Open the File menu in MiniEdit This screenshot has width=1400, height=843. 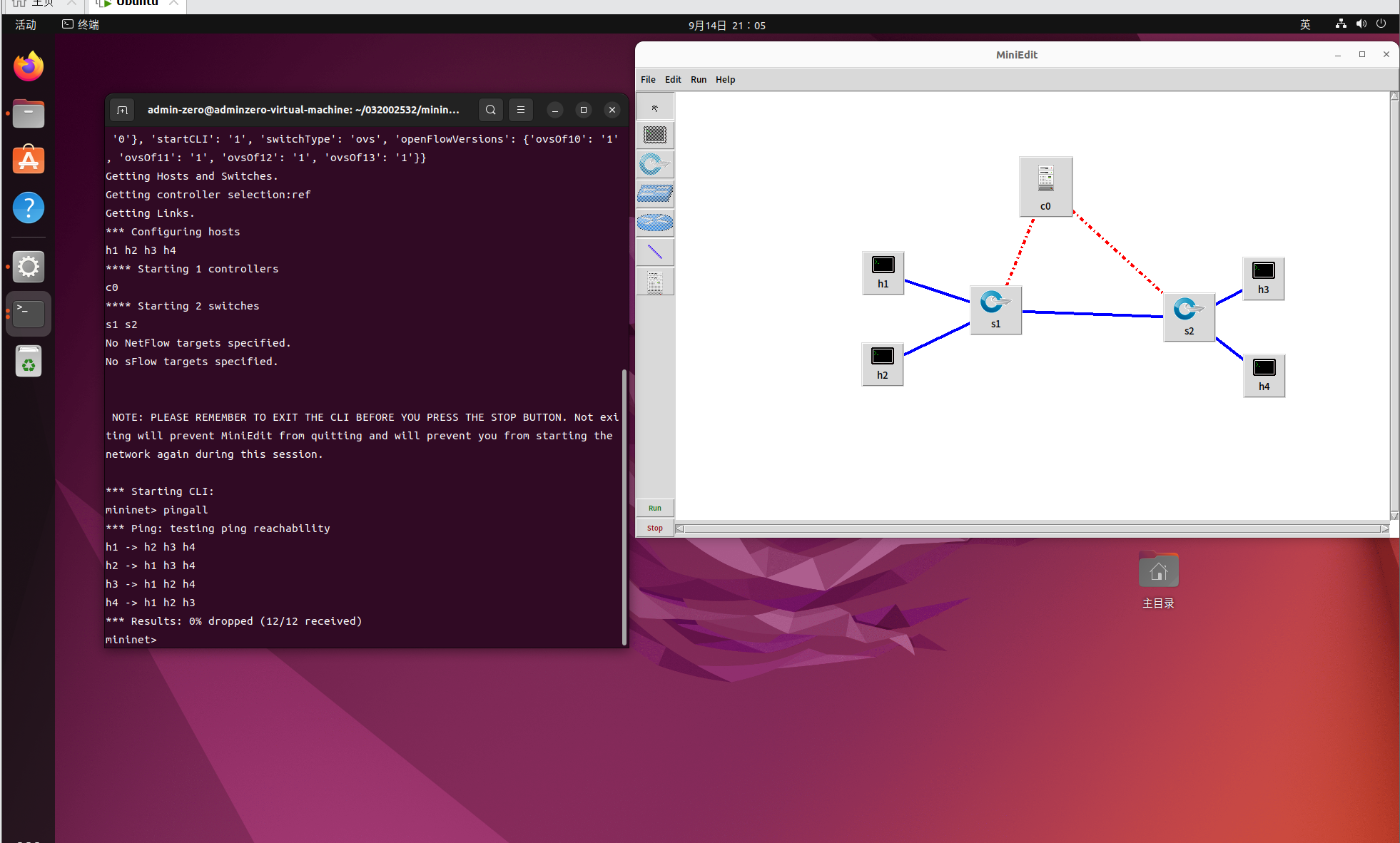pyautogui.click(x=648, y=79)
